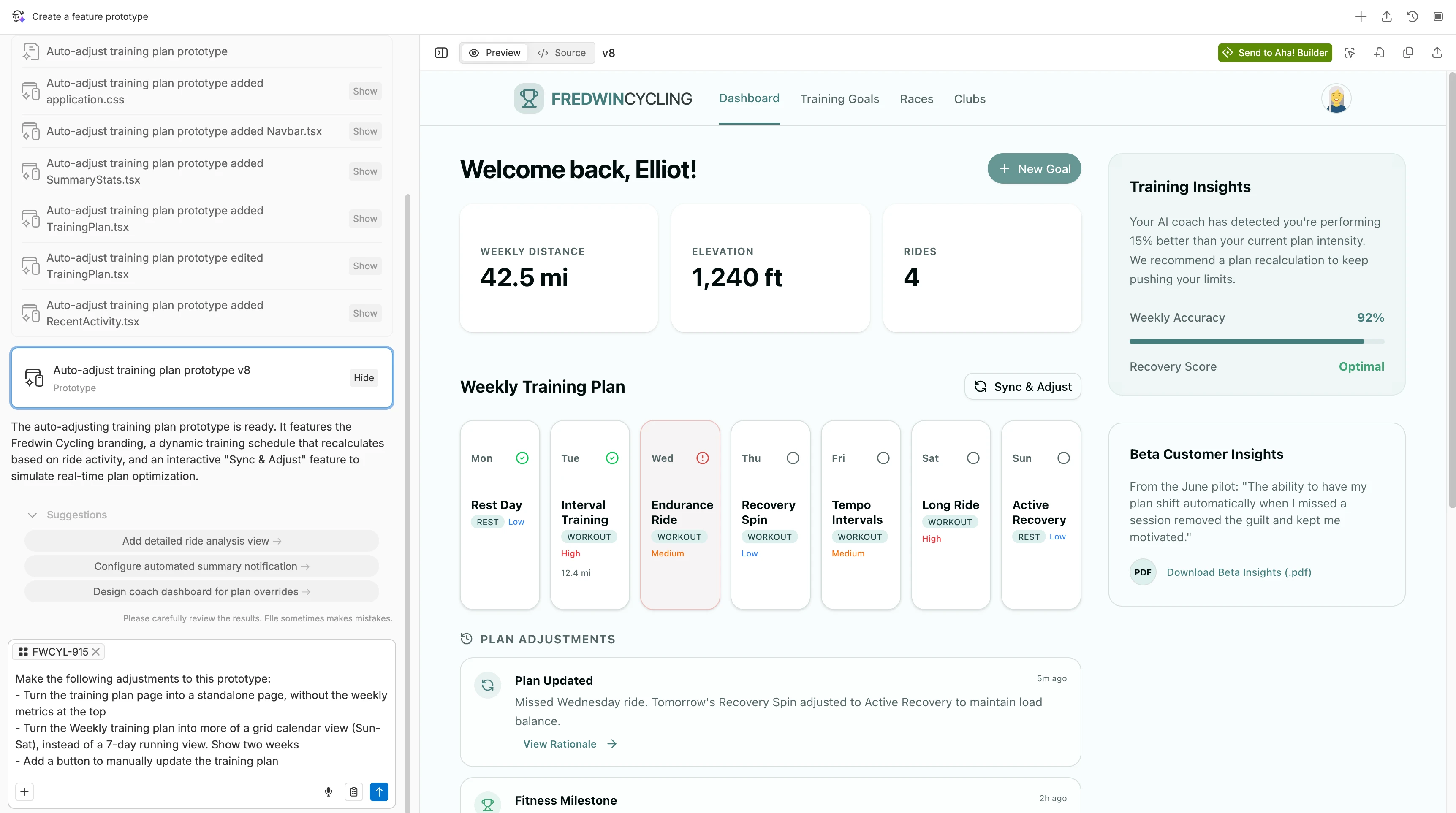Image resolution: width=1456 pixels, height=813 pixels.
Task: Choose Configure automated summary notification suggestion
Action: click(202, 566)
